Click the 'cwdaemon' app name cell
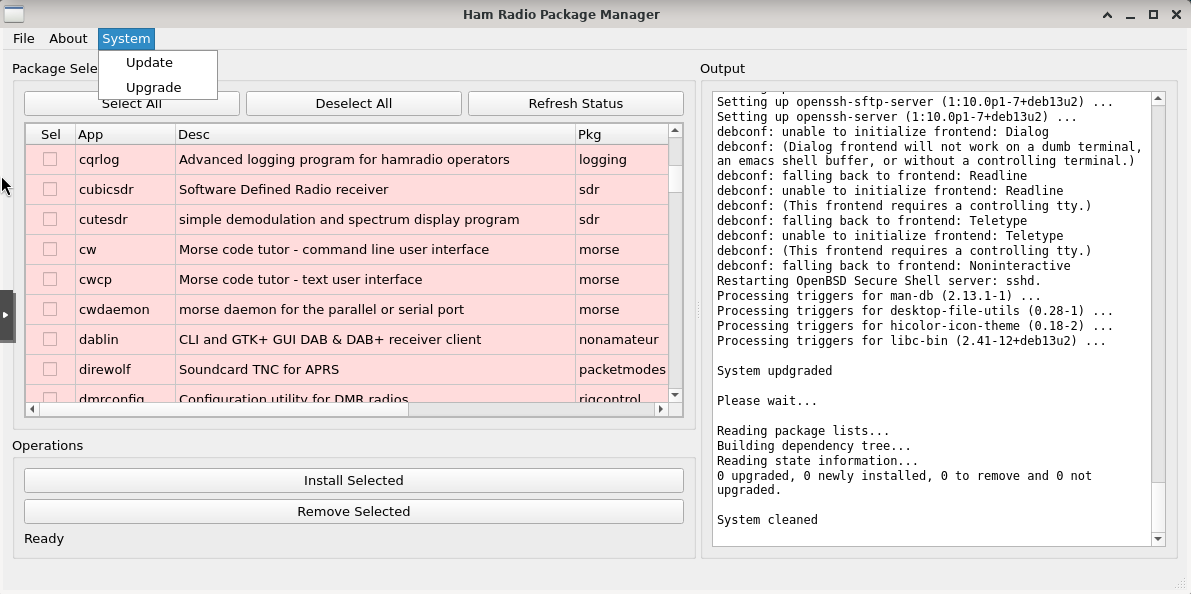Image resolution: width=1191 pixels, height=594 pixels. click(125, 309)
